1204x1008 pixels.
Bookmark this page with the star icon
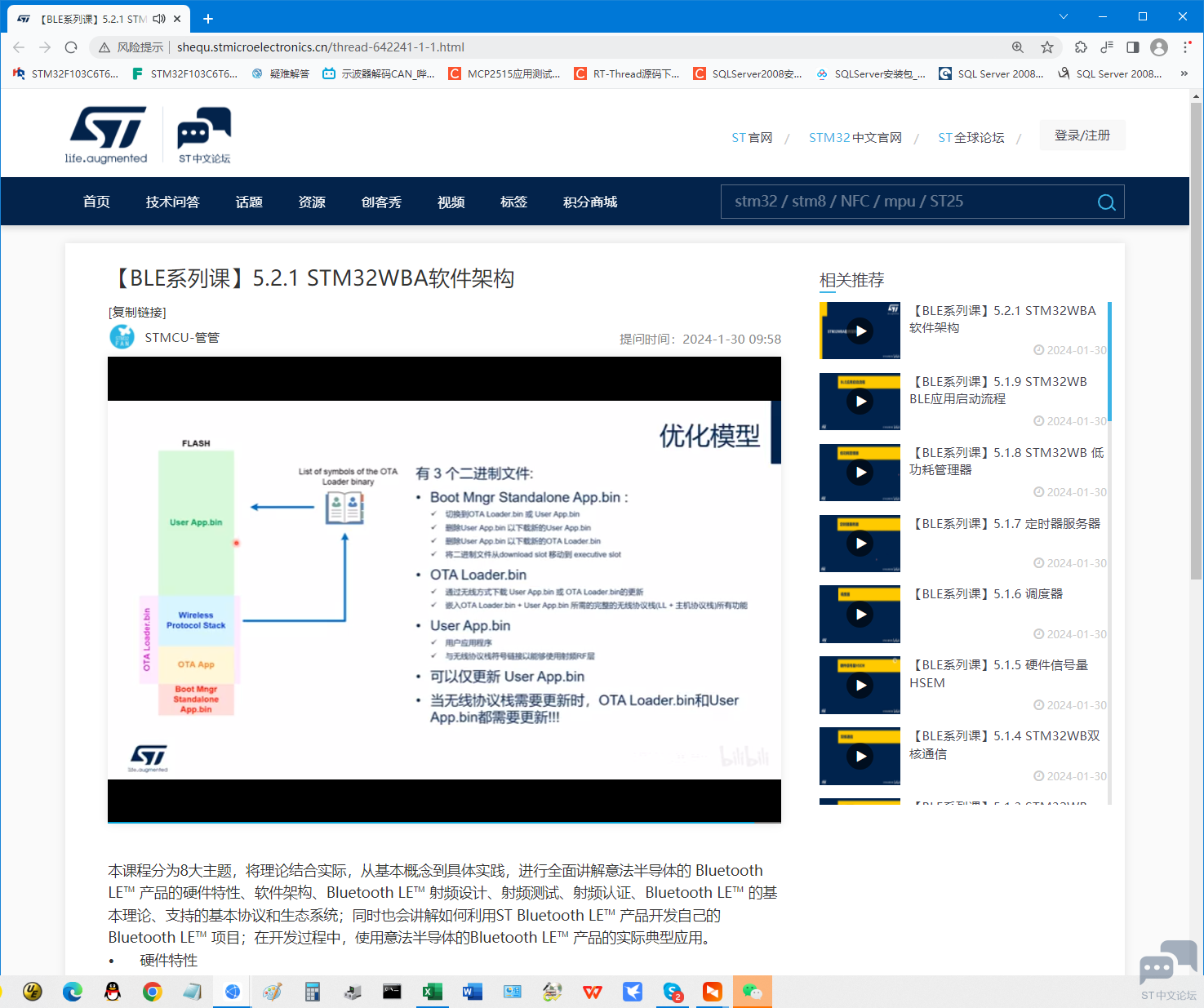[x=1047, y=47]
